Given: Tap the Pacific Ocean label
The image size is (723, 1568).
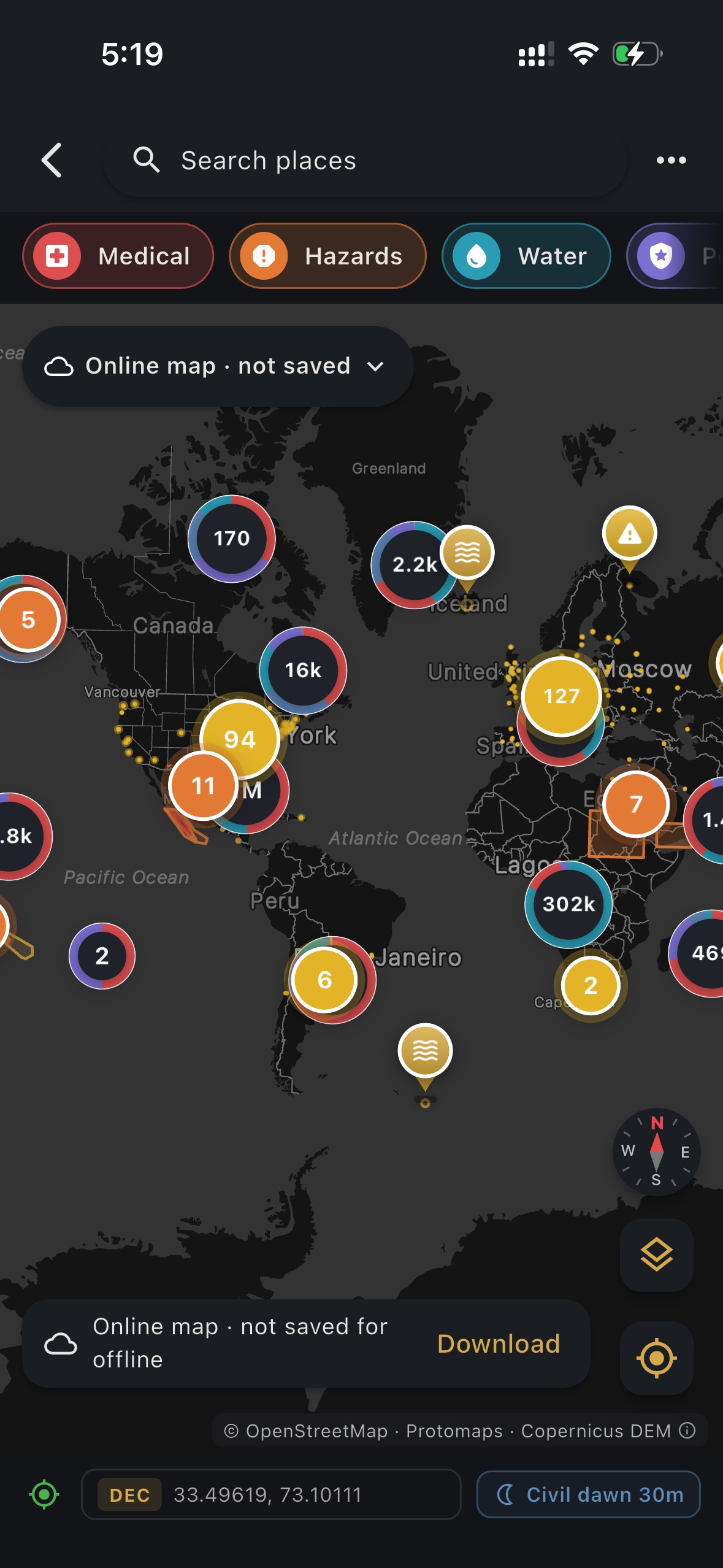Looking at the screenshot, I should [x=126, y=877].
